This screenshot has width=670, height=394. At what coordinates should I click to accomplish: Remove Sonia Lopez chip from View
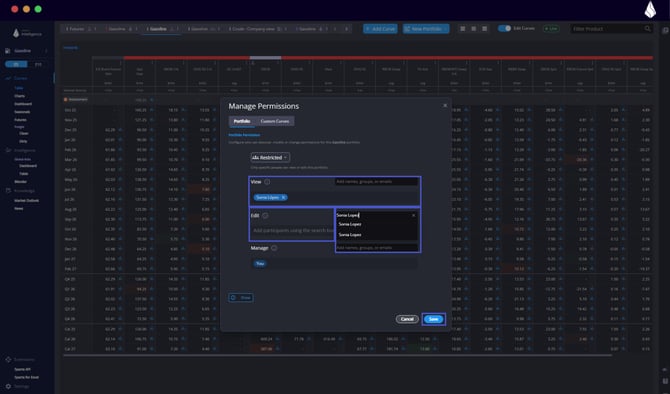pyautogui.click(x=283, y=197)
